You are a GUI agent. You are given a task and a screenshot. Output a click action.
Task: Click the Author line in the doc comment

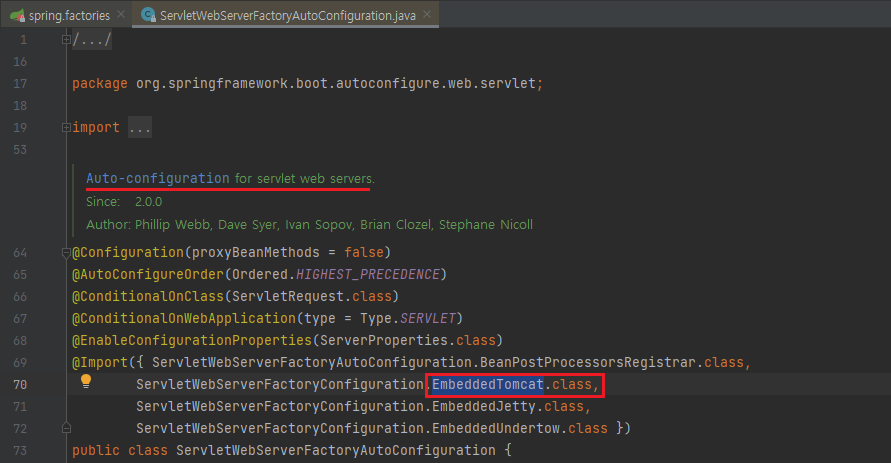[x=309, y=224]
